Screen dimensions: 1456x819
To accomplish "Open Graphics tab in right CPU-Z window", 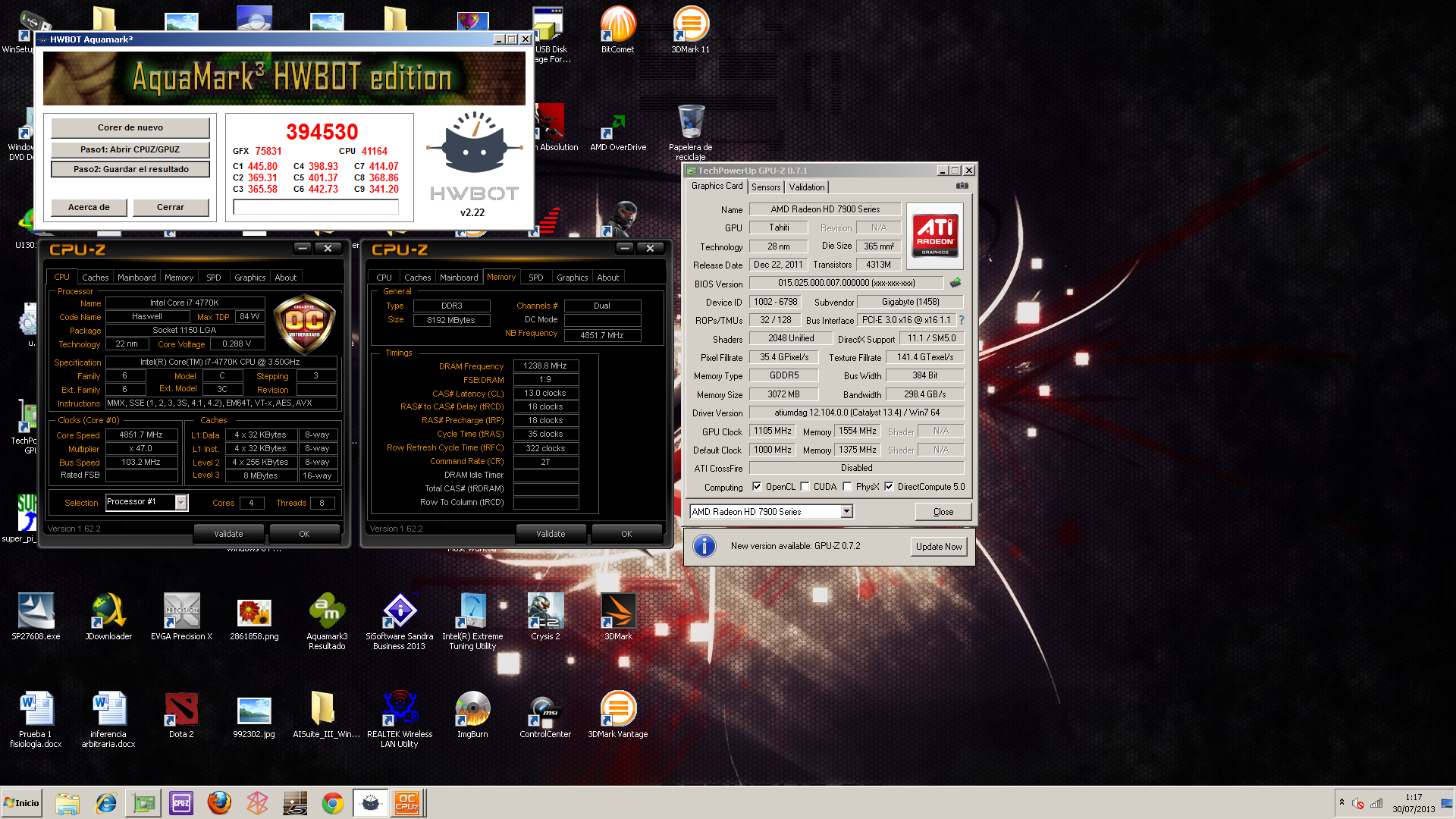I will click(573, 278).
